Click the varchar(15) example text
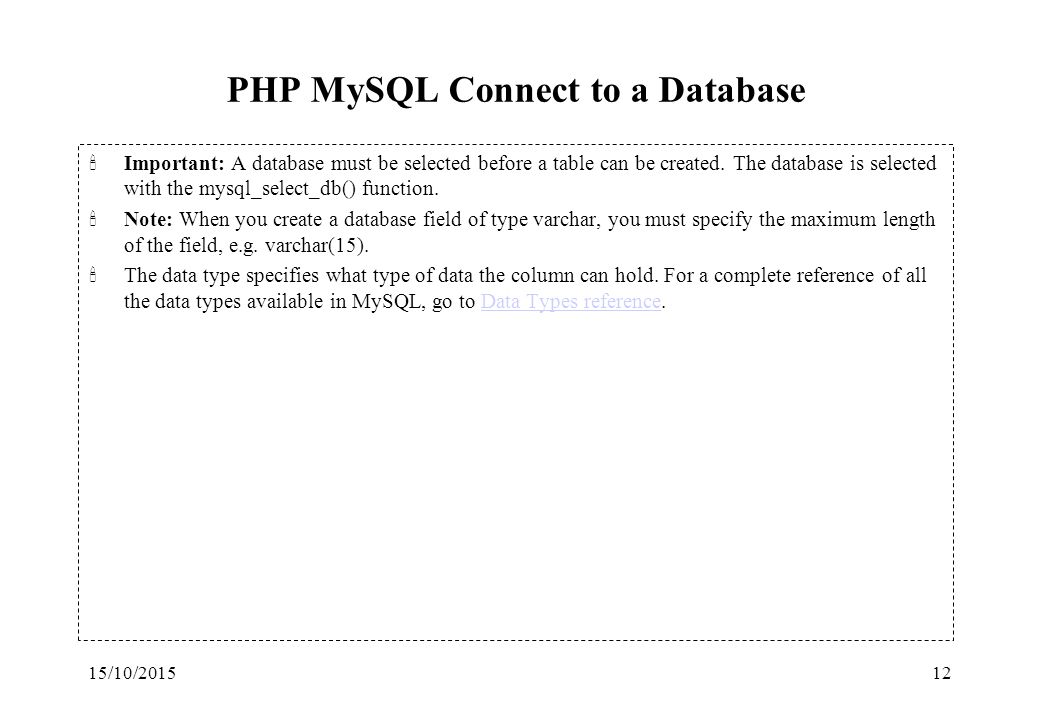Image resolution: width=1040 pixels, height=720 pixels. (314, 246)
